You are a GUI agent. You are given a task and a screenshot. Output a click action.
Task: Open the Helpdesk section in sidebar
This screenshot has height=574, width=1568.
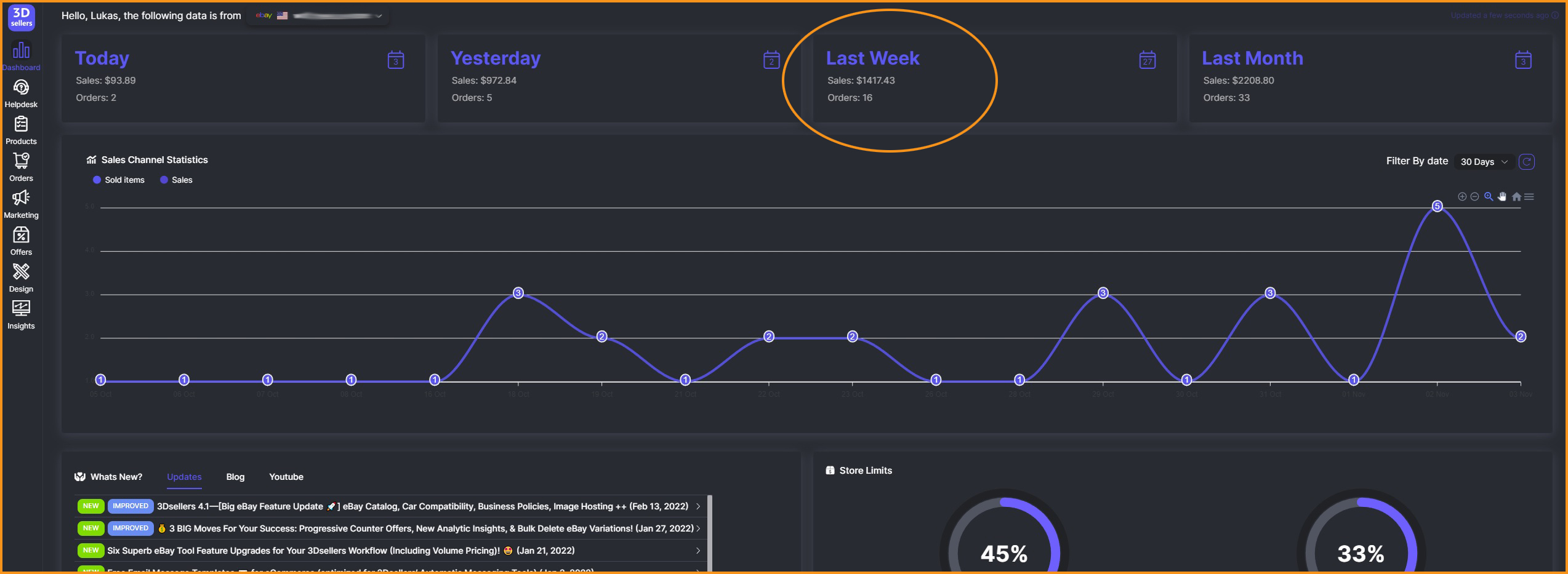21,94
